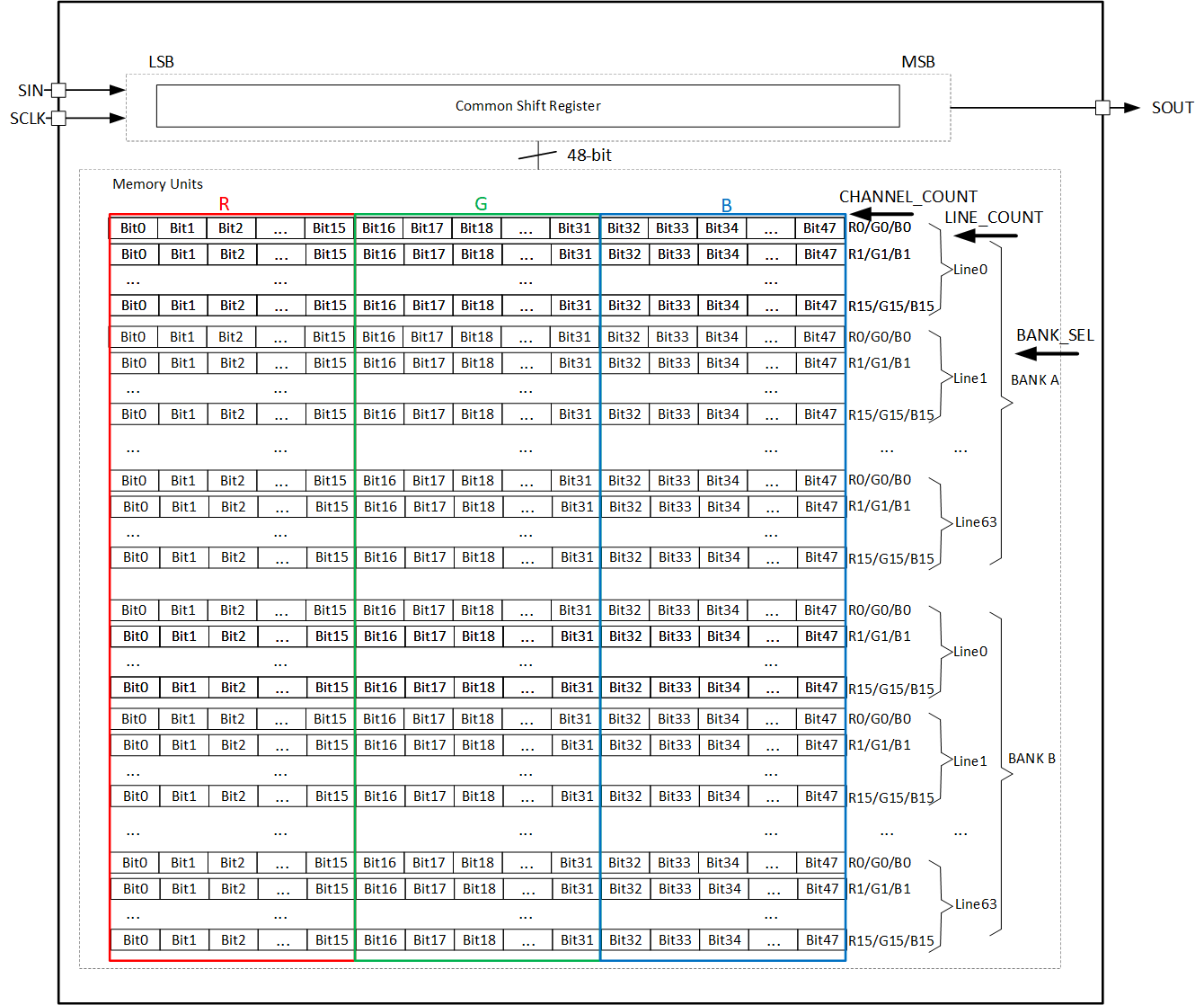
Task: Click the SOUT output port square
Action: pos(1104,107)
